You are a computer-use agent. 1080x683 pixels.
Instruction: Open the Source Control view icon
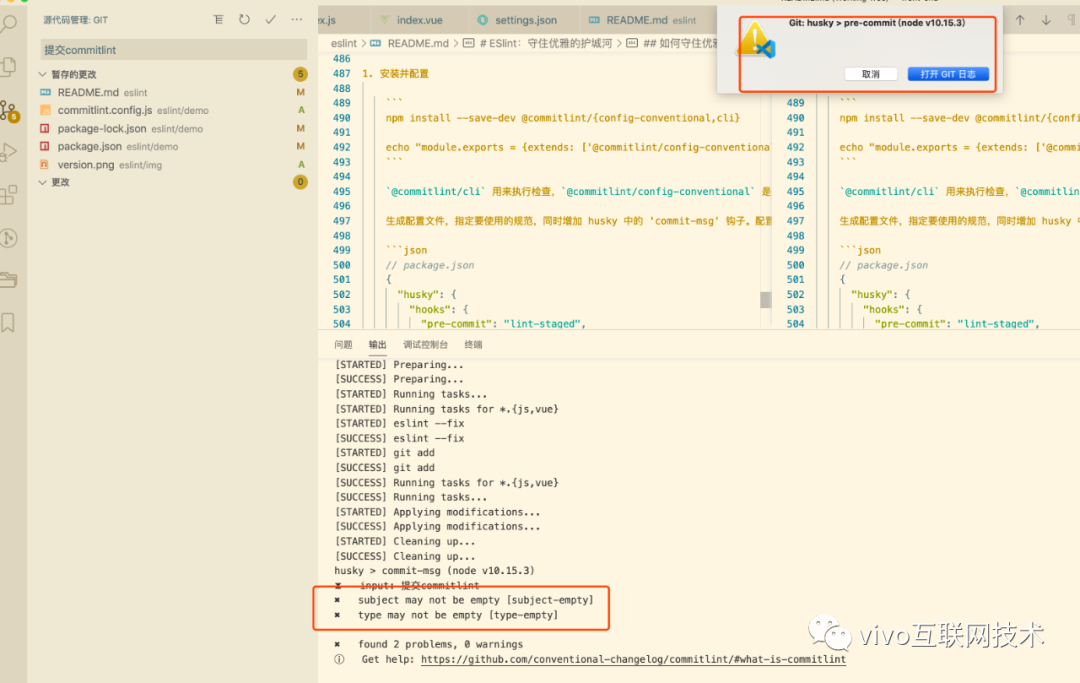click(9, 110)
